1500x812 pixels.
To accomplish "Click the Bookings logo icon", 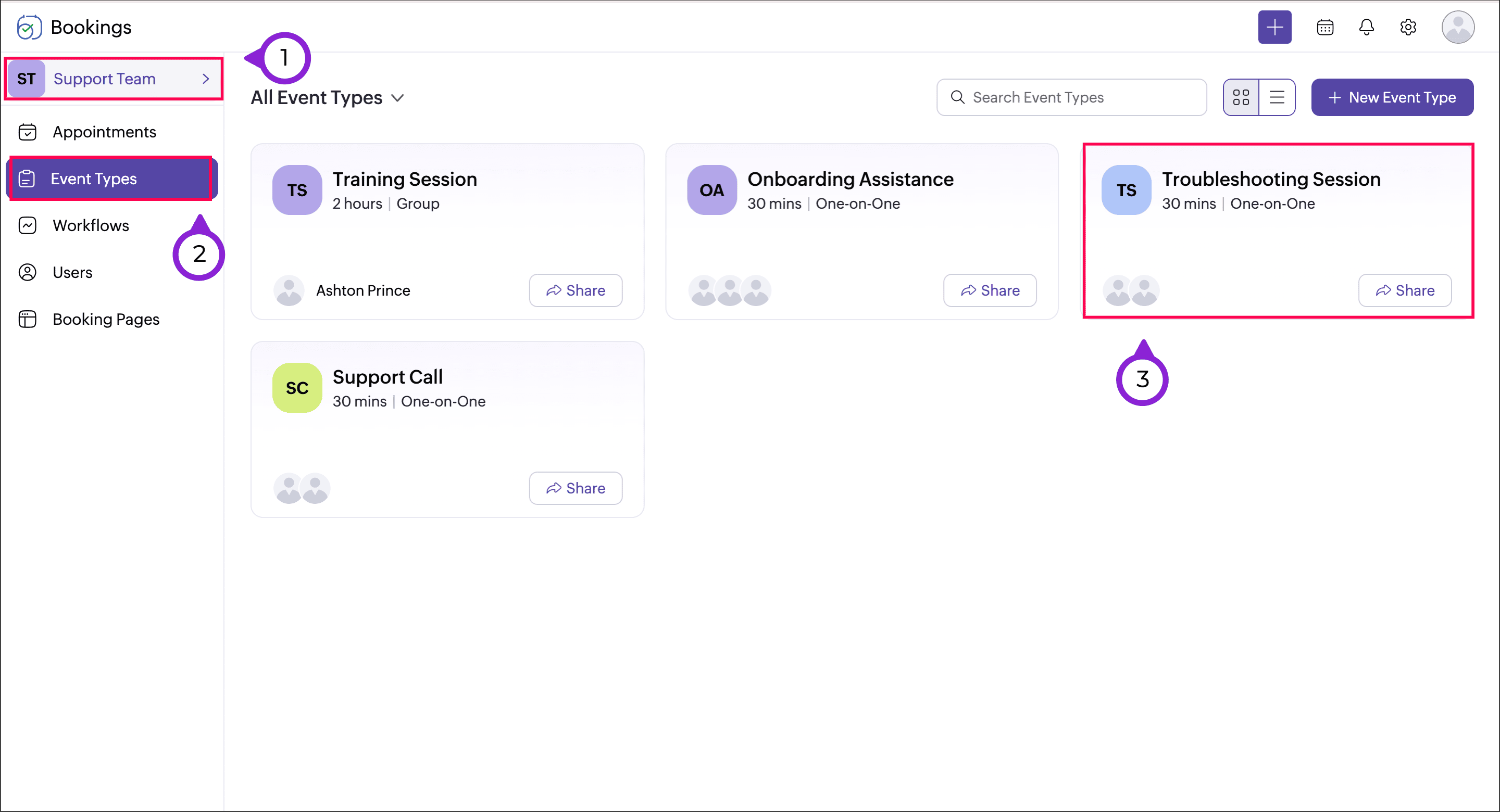I will click(29, 28).
